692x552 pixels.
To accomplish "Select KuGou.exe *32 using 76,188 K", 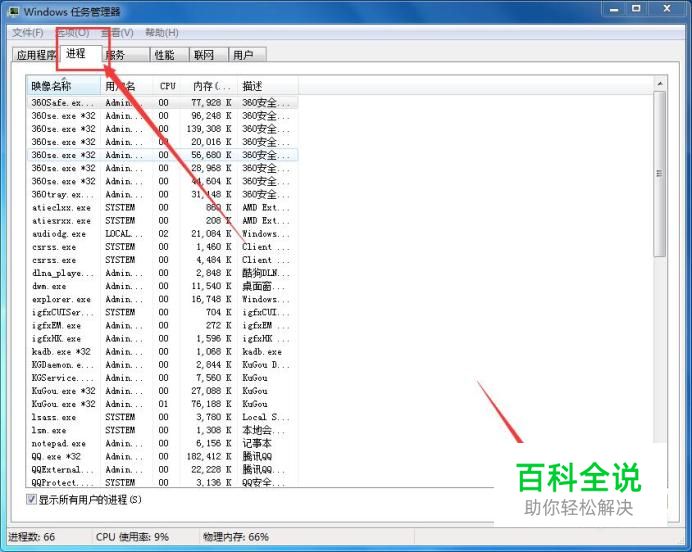I will click(x=162, y=404).
